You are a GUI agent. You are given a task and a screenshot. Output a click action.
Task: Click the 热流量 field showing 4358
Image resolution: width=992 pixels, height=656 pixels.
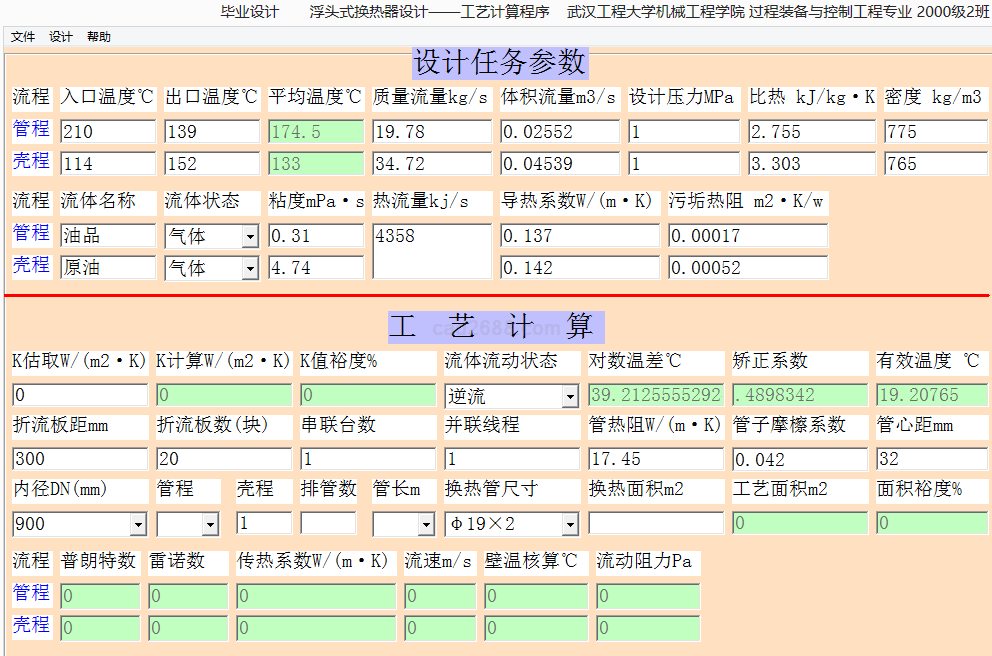point(432,251)
